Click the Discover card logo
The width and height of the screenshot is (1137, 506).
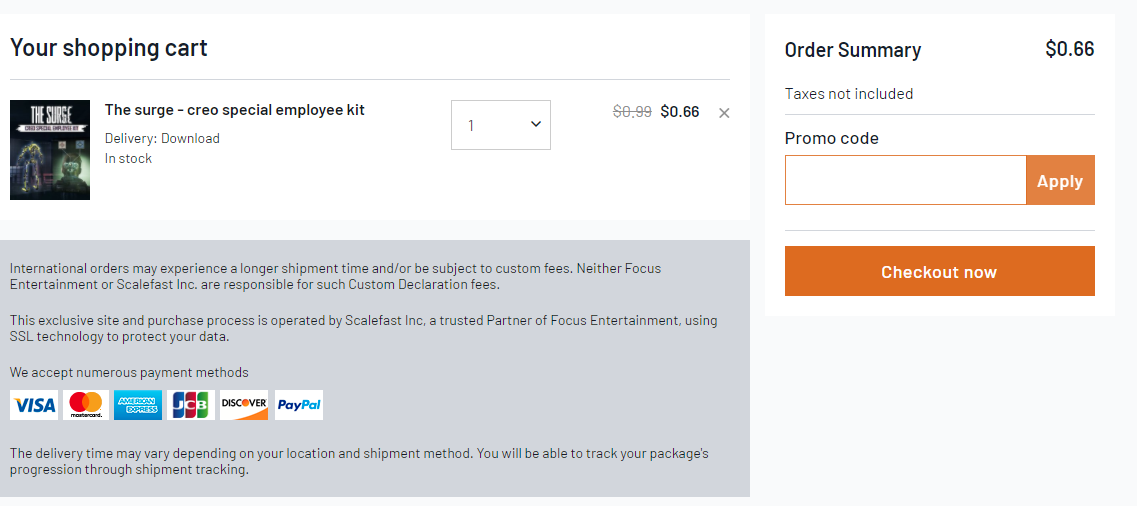pos(244,405)
